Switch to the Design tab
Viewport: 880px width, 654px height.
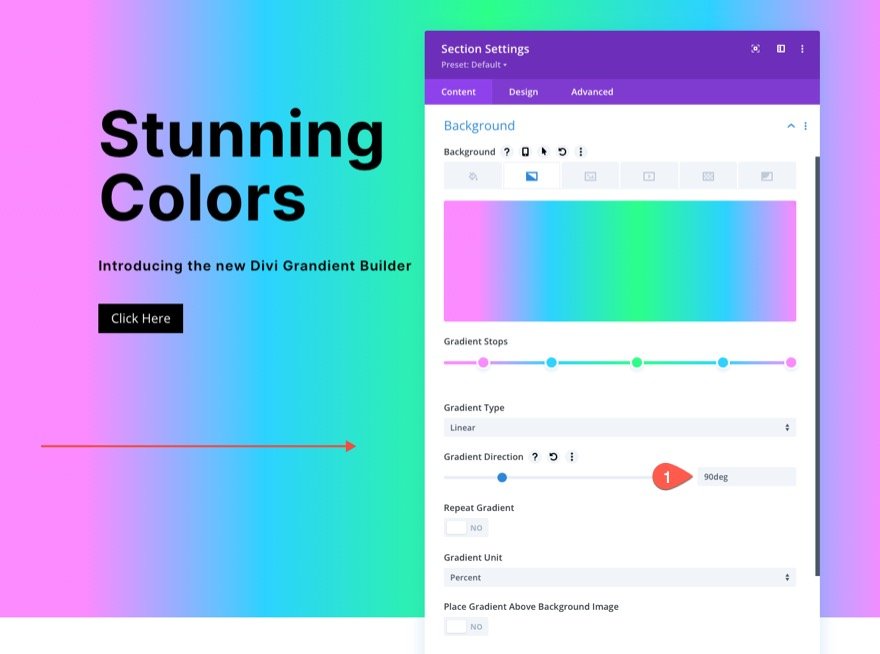click(x=523, y=92)
